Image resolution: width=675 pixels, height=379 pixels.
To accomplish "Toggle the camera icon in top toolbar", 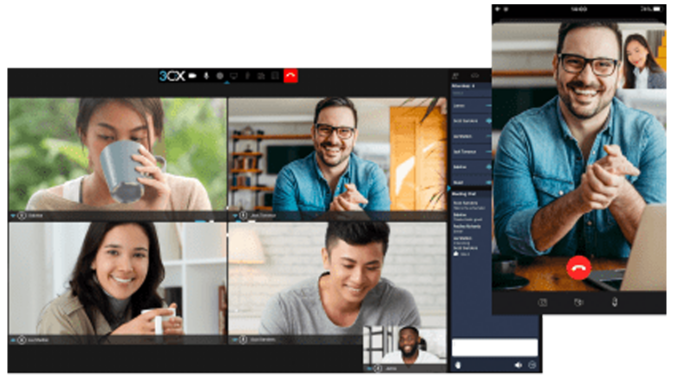I will [x=192, y=76].
